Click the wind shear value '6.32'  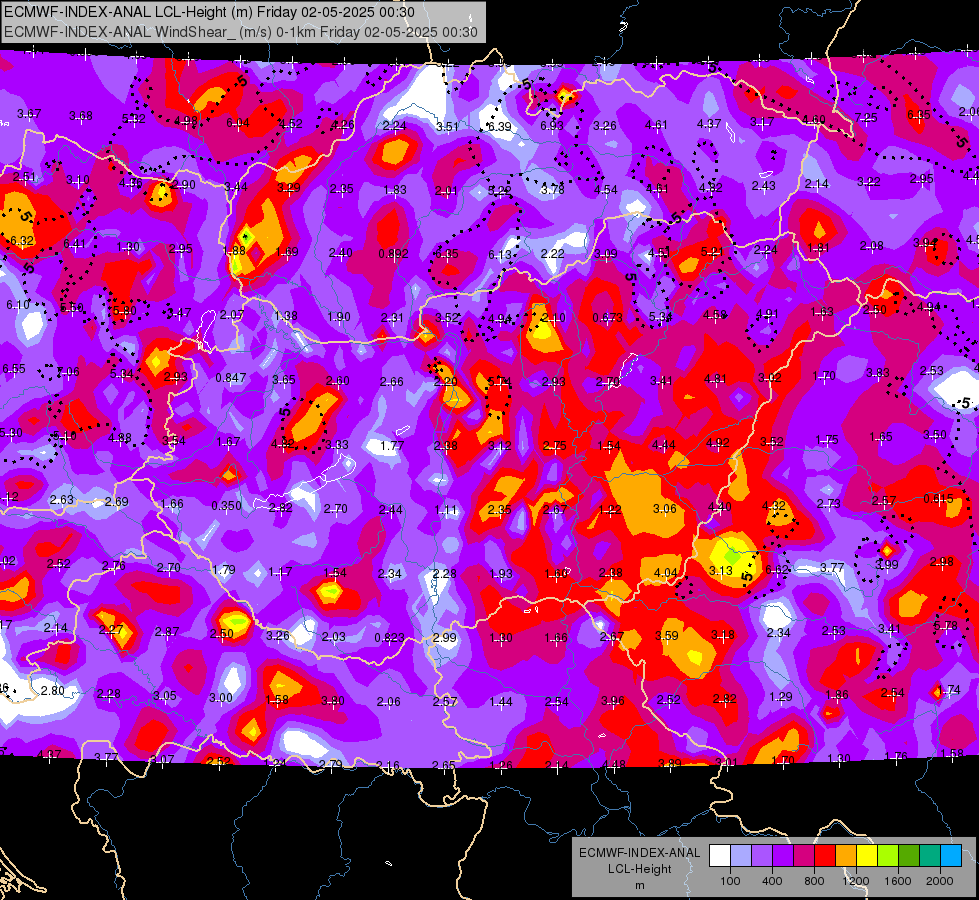pos(22,240)
